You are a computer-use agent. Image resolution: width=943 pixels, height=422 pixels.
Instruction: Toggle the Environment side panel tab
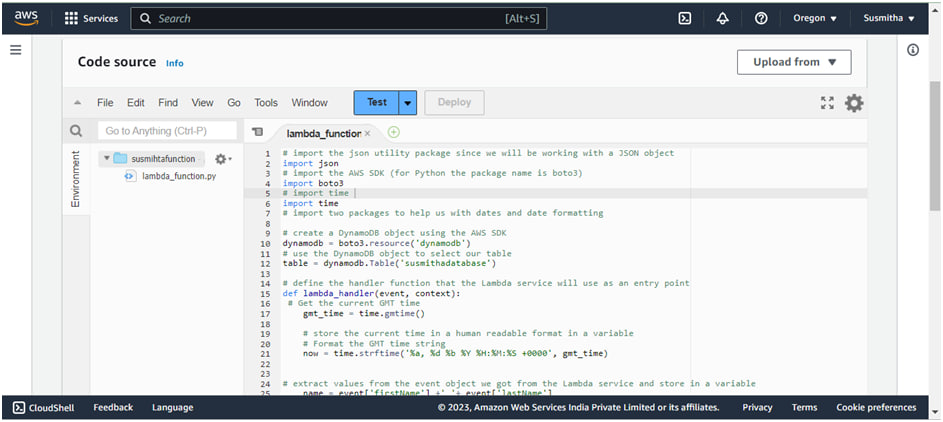pyautogui.click(x=76, y=179)
